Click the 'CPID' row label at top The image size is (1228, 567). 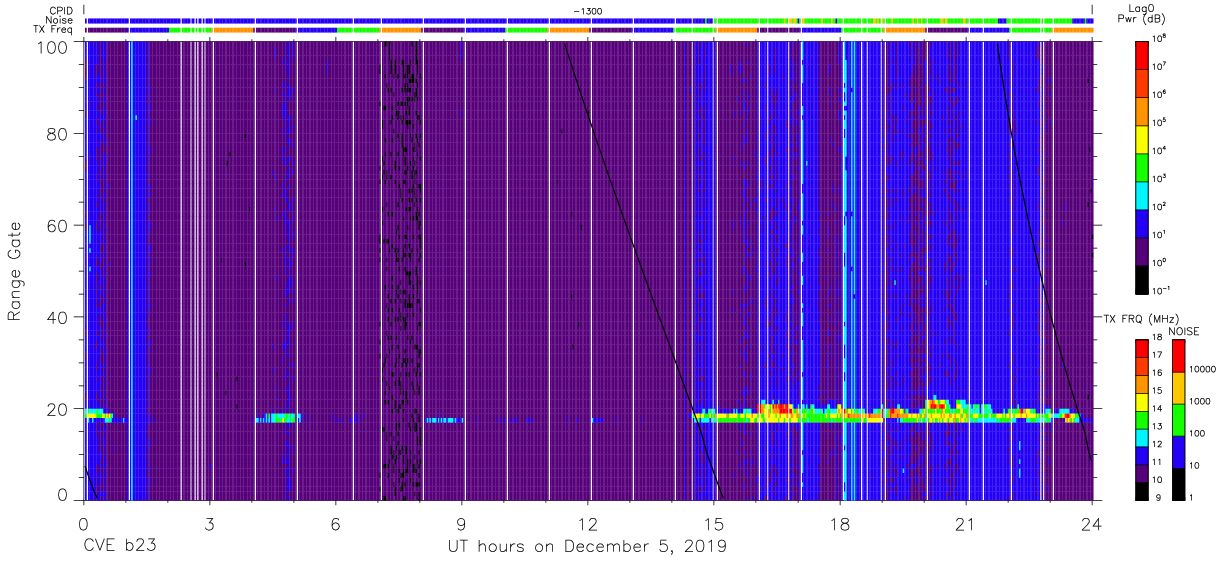[x=61, y=11]
